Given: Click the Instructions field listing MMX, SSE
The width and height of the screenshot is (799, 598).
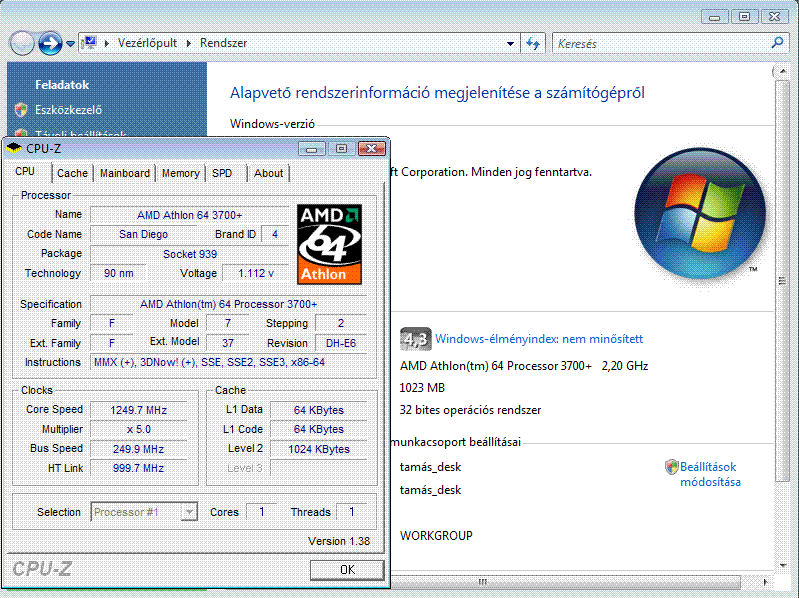Looking at the screenshot, I should (228, 362).
